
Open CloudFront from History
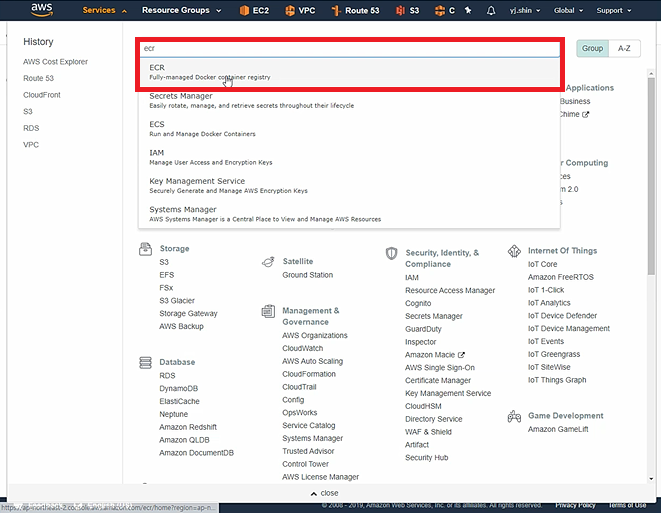coord(42,95)
